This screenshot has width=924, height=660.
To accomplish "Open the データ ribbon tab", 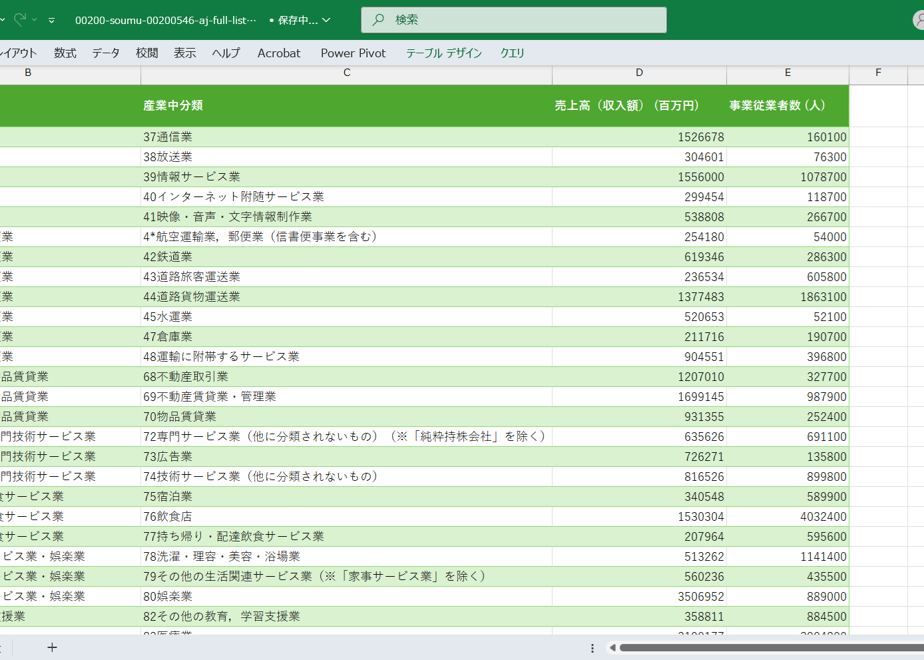I will coord(105,53).
